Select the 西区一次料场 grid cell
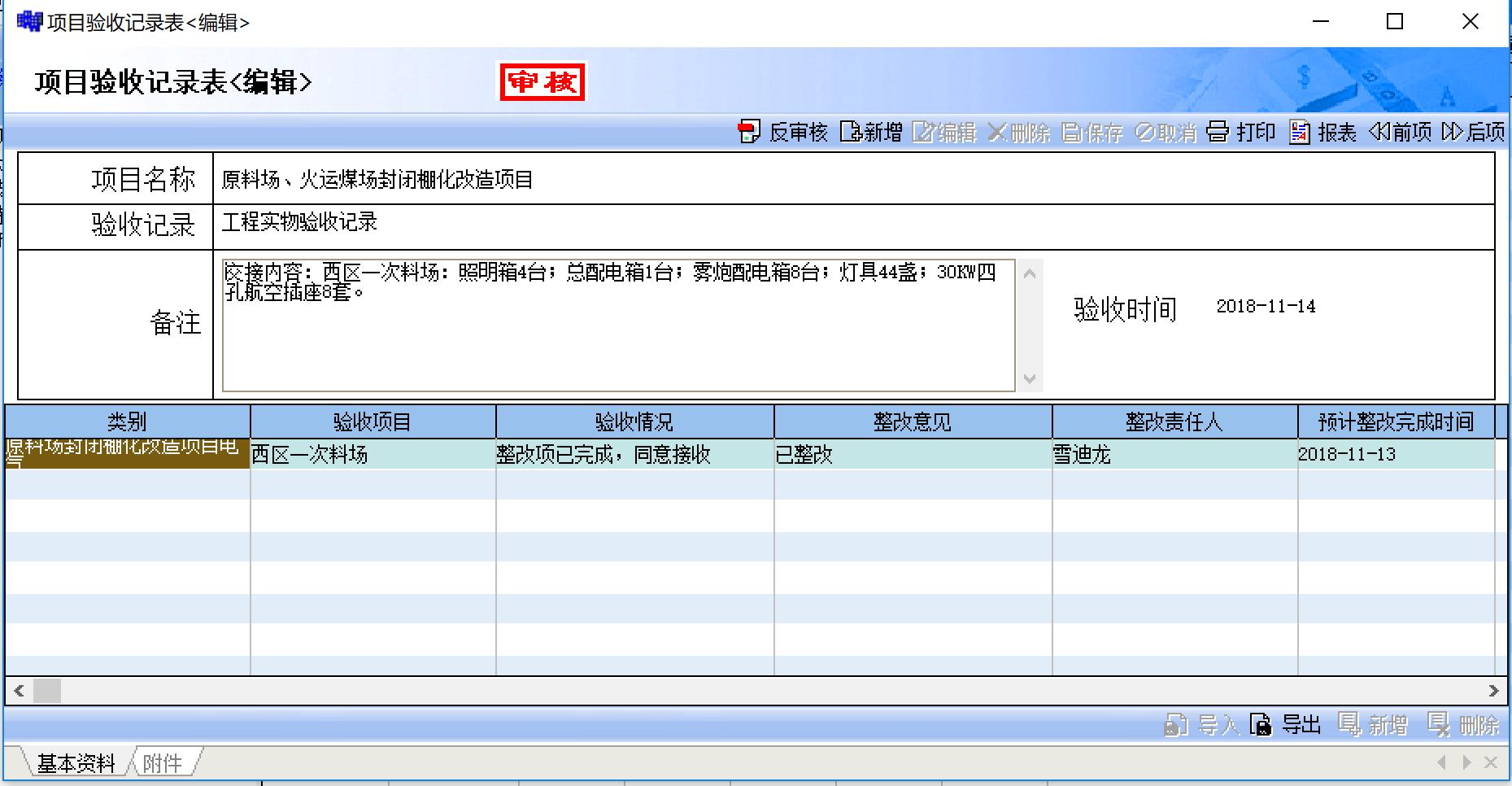 (x=373, y=455)
